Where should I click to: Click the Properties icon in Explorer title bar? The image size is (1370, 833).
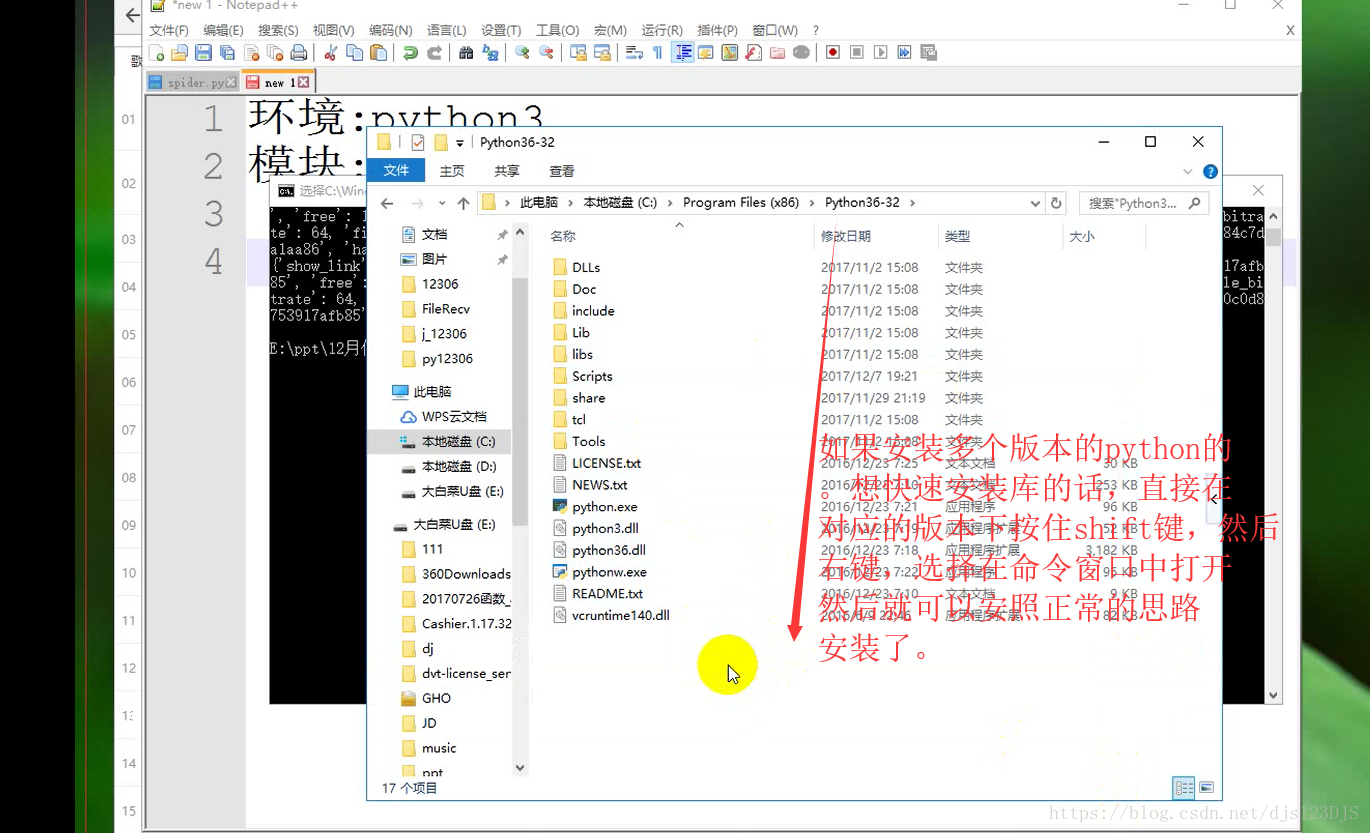pos(418,142)
